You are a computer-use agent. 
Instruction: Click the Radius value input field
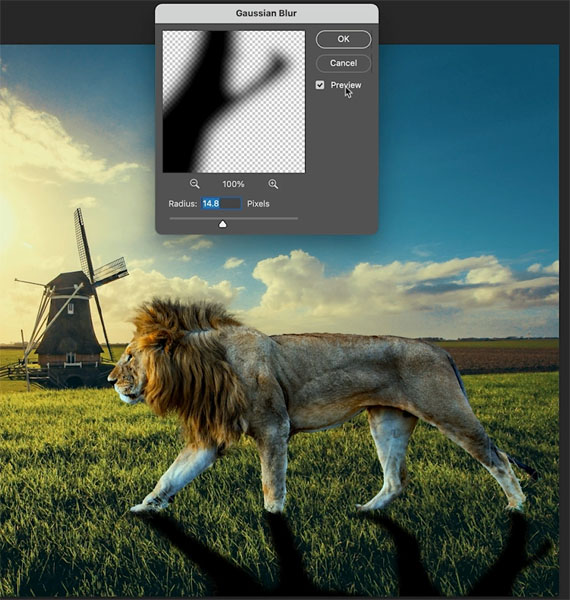221,204
